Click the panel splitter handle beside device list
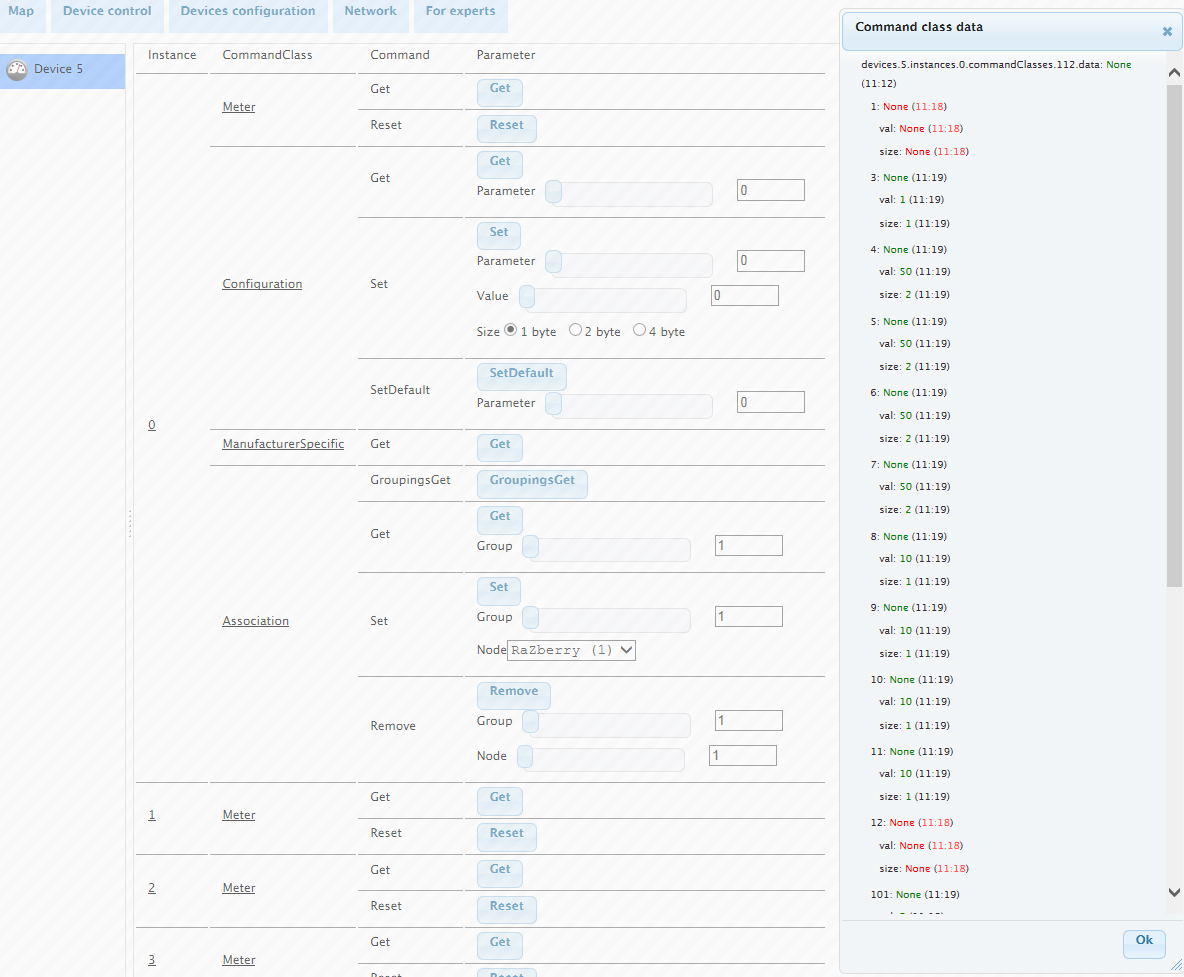1184x977 pixels. click(130, 523)
